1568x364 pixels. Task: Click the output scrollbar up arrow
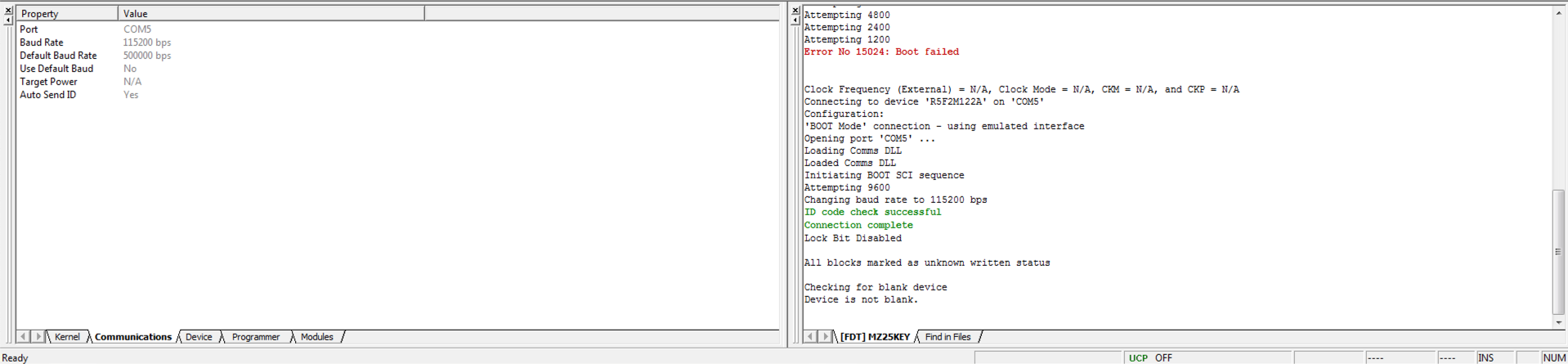tap(1558, 12)
